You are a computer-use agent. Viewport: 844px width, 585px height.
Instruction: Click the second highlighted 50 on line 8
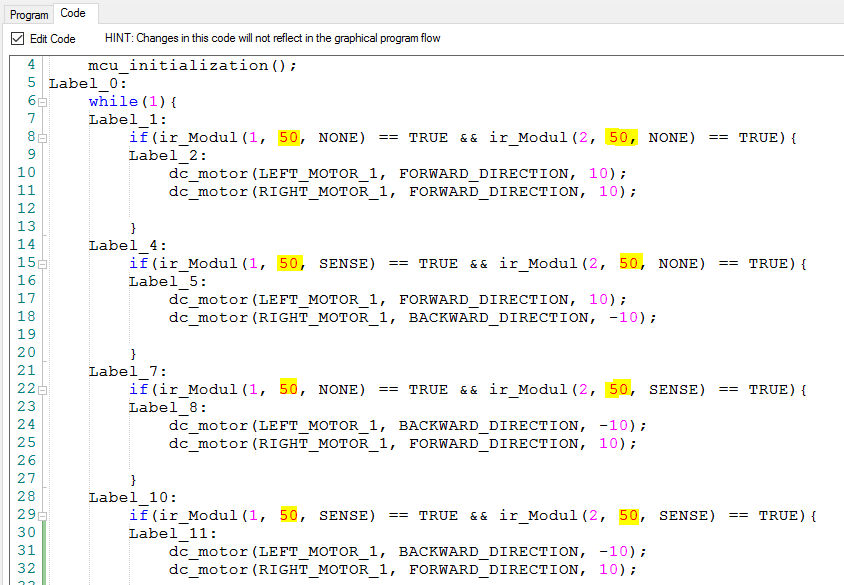tap(619, 138)
